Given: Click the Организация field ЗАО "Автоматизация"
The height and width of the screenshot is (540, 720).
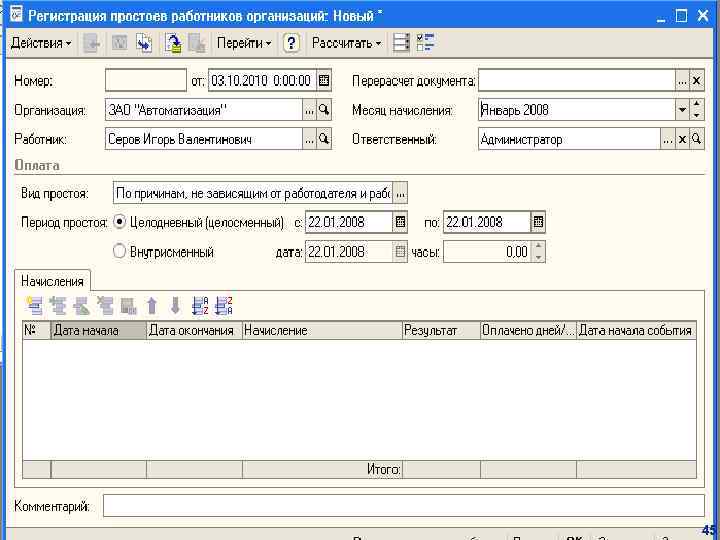Looking at the screenshot, I should (x=204, y=110).
